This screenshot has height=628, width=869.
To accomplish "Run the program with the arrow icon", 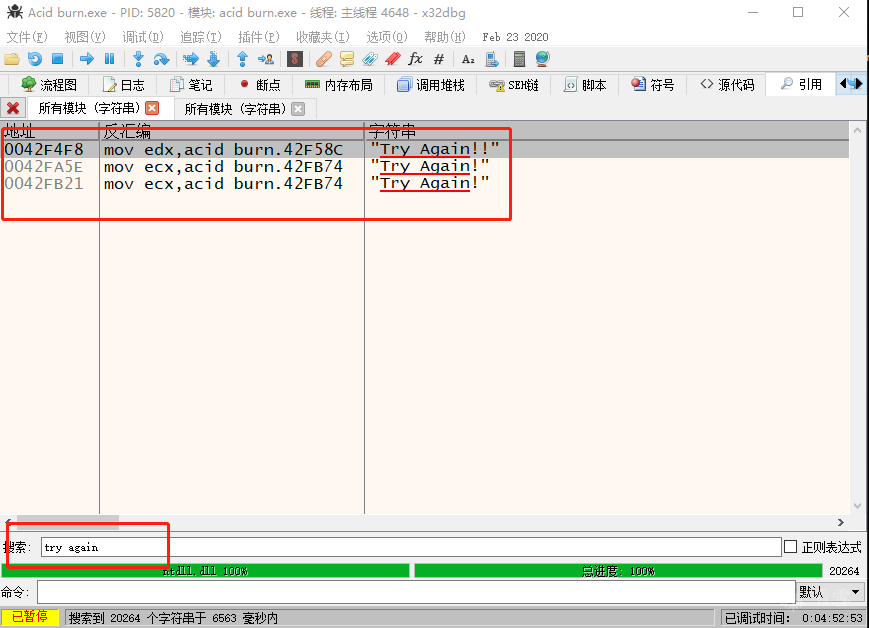I will click(x=86, y=59).
